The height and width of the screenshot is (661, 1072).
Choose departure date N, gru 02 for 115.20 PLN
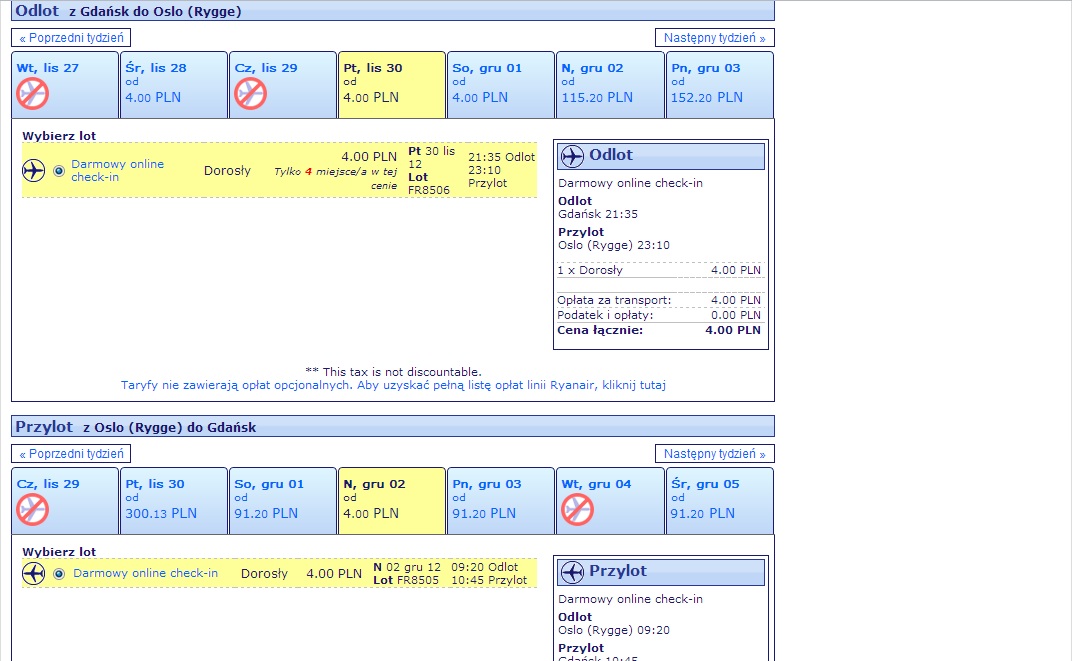tap(611, 85)
